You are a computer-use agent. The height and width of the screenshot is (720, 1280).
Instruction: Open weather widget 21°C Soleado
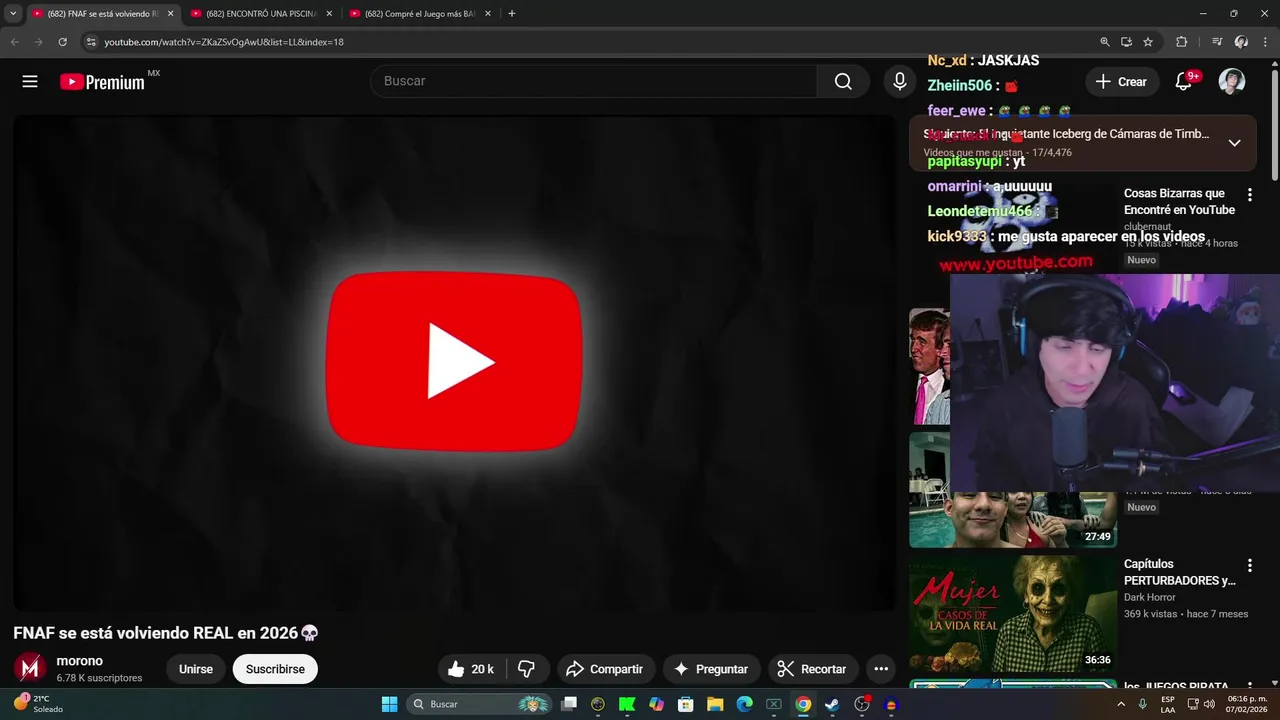40,704
